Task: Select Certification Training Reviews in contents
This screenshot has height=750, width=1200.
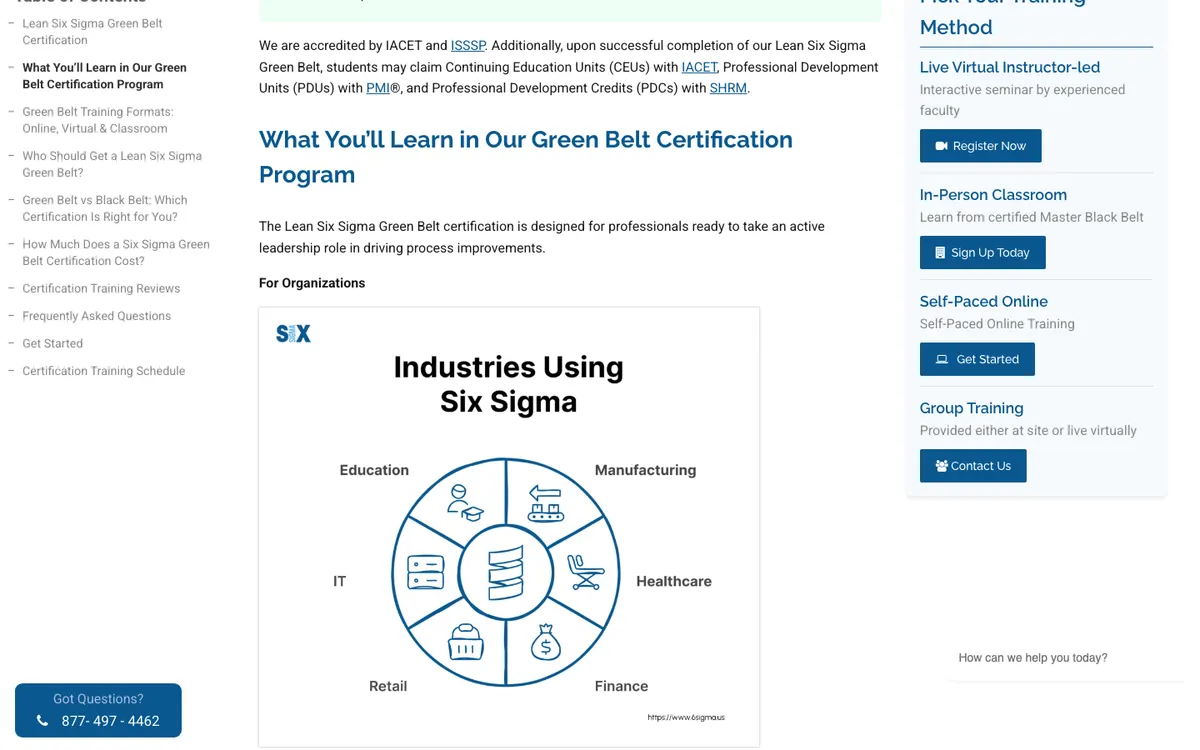Action: click(x=101, y=288)
